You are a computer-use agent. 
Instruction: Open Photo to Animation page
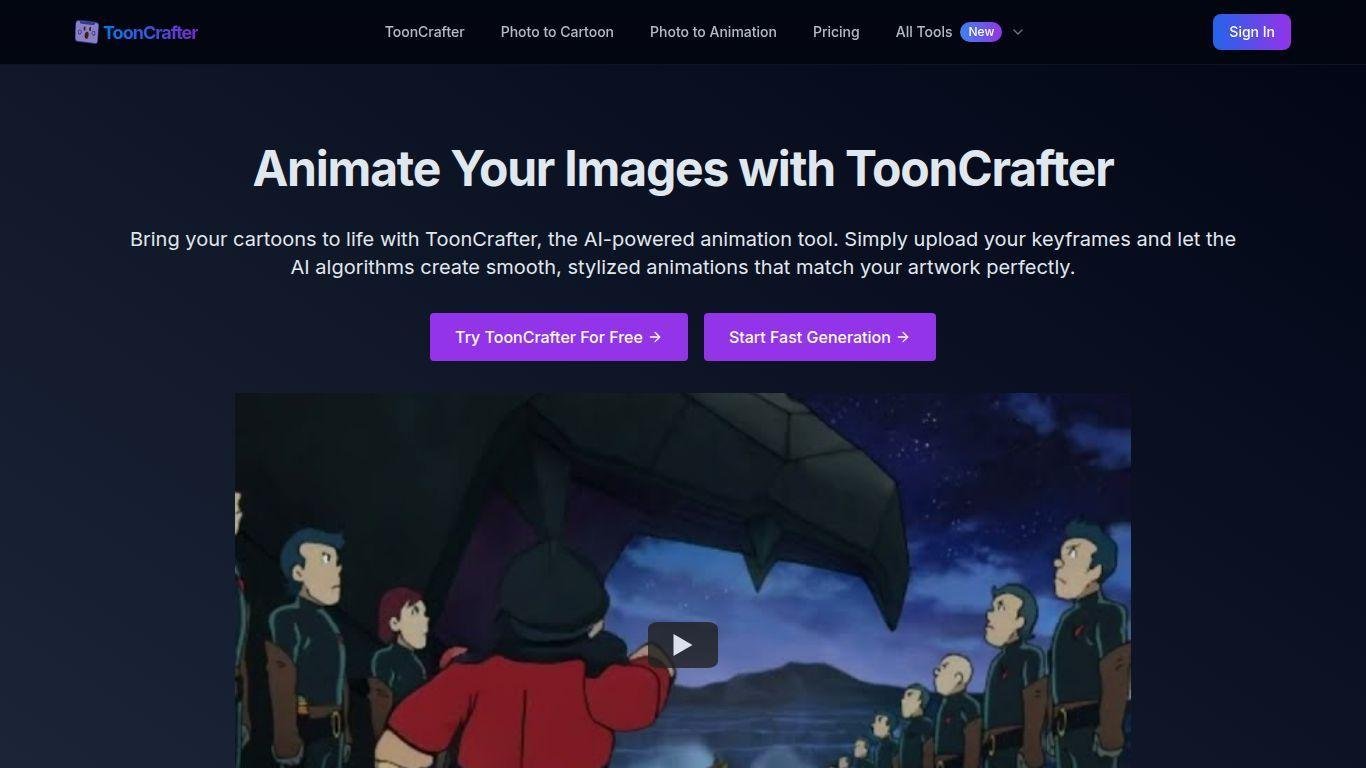[x=713, y=32]
